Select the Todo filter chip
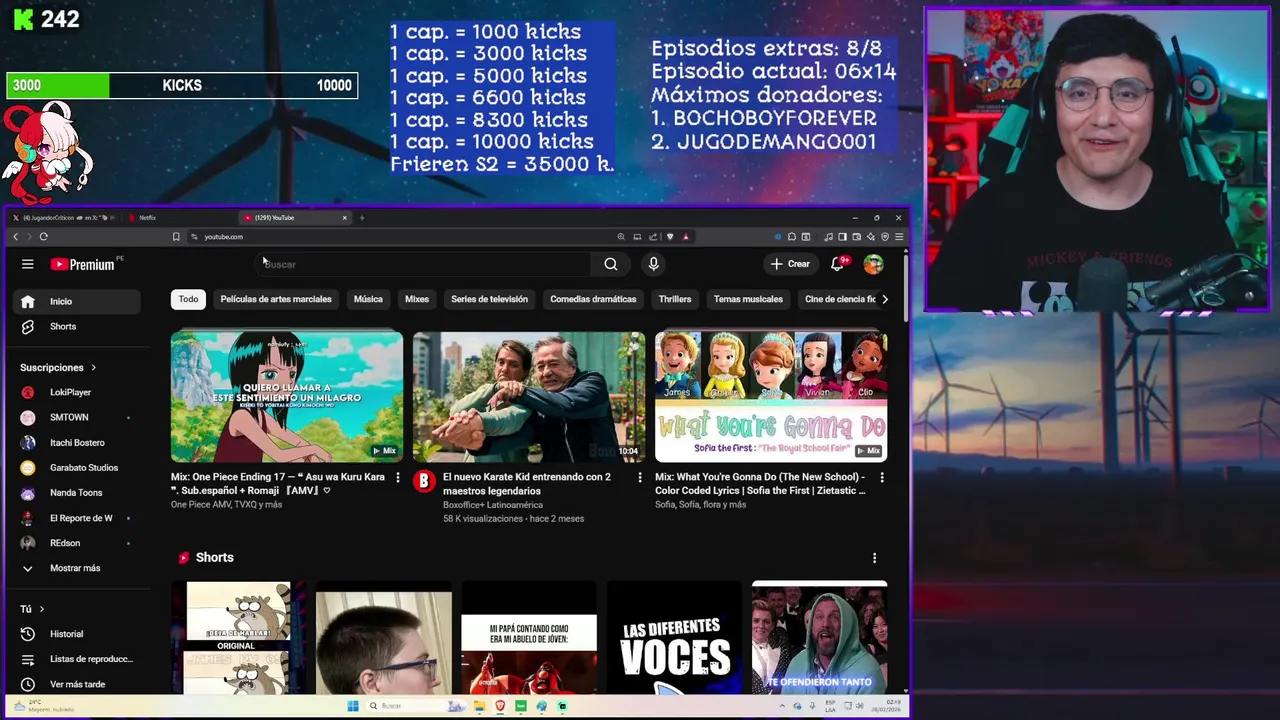 coord(188,299)
